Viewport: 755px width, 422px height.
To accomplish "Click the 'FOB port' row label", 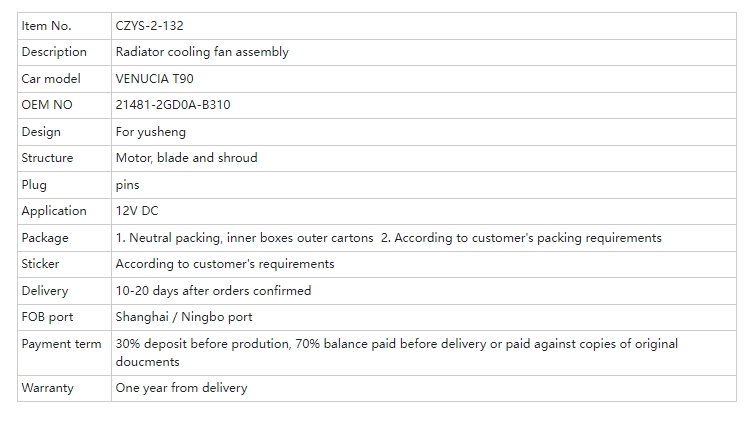I will click(x=47, y=317).
